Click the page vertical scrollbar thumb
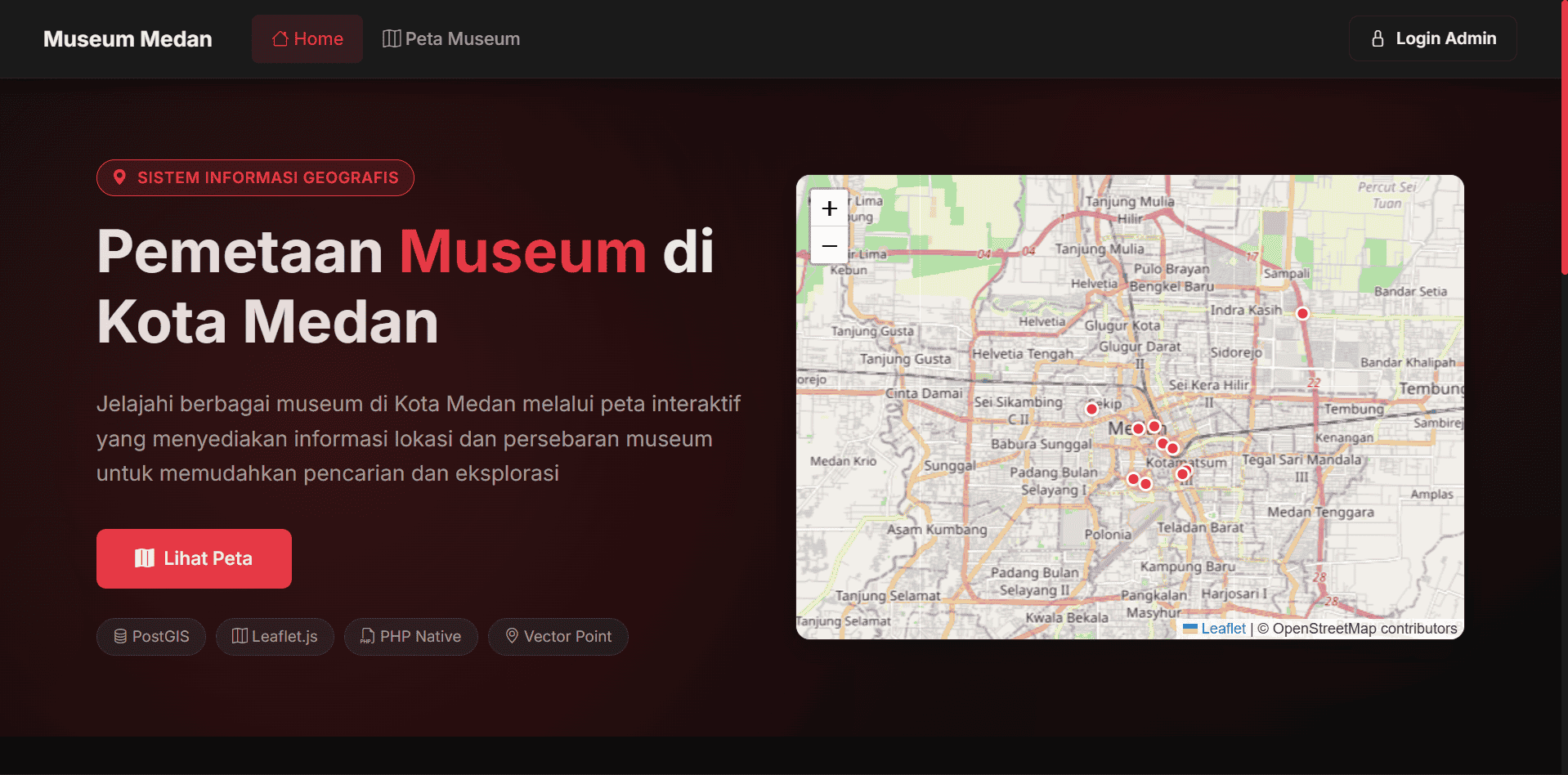The image size is (1568, 775). 1564,137
